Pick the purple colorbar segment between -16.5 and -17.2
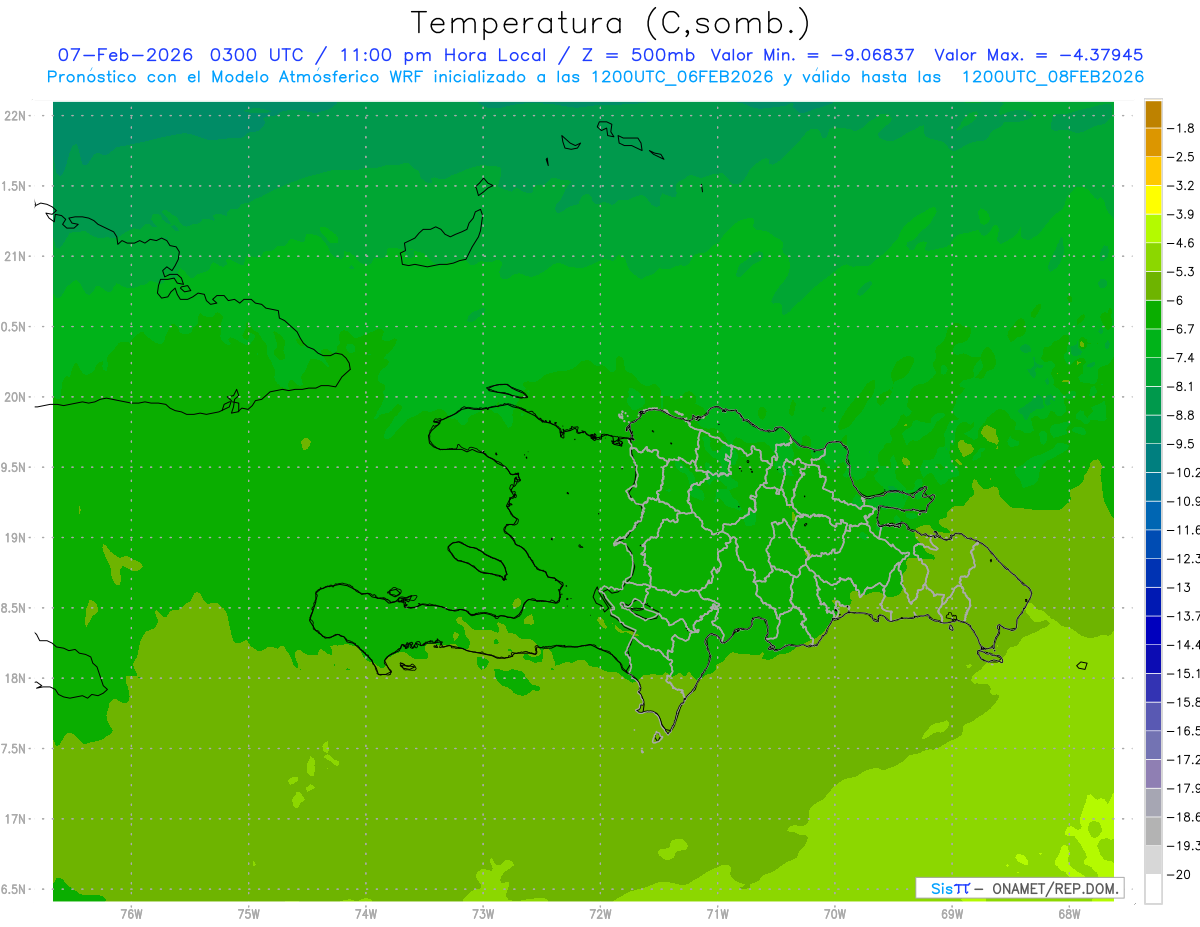The image size is (1200, 927). 1153,745
